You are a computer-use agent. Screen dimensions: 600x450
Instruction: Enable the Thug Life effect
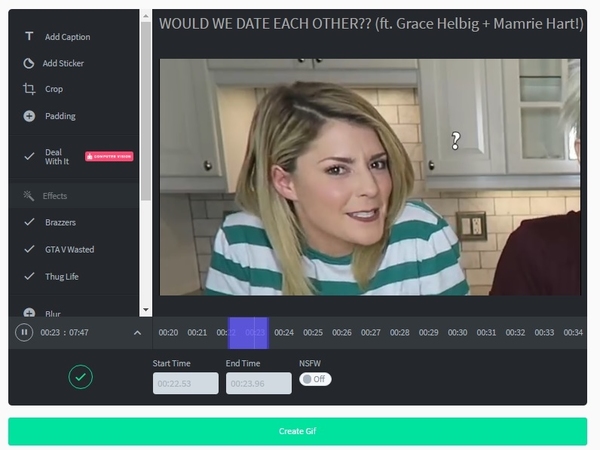(29, 276)
